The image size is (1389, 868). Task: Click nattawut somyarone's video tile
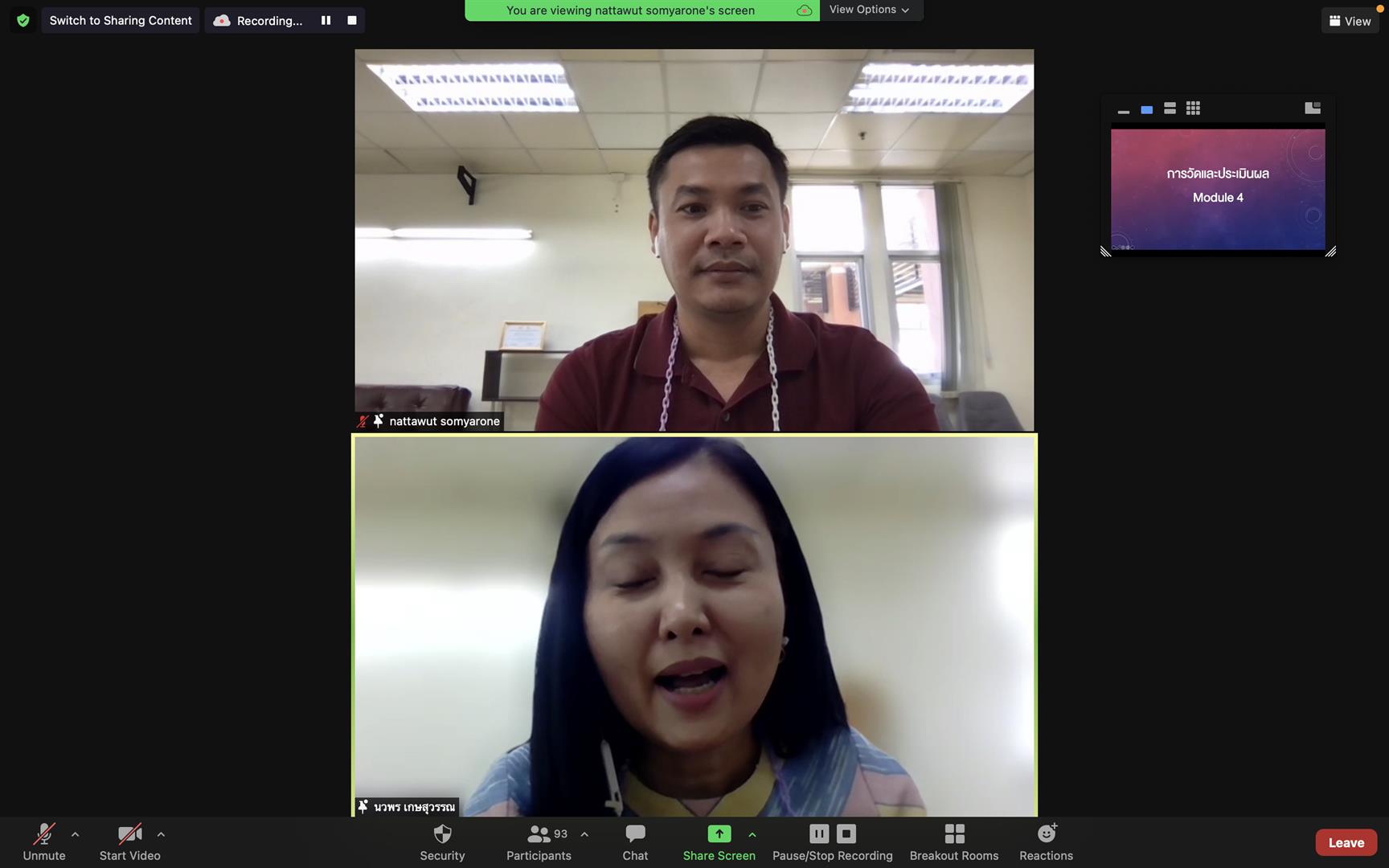pos(694,240)
